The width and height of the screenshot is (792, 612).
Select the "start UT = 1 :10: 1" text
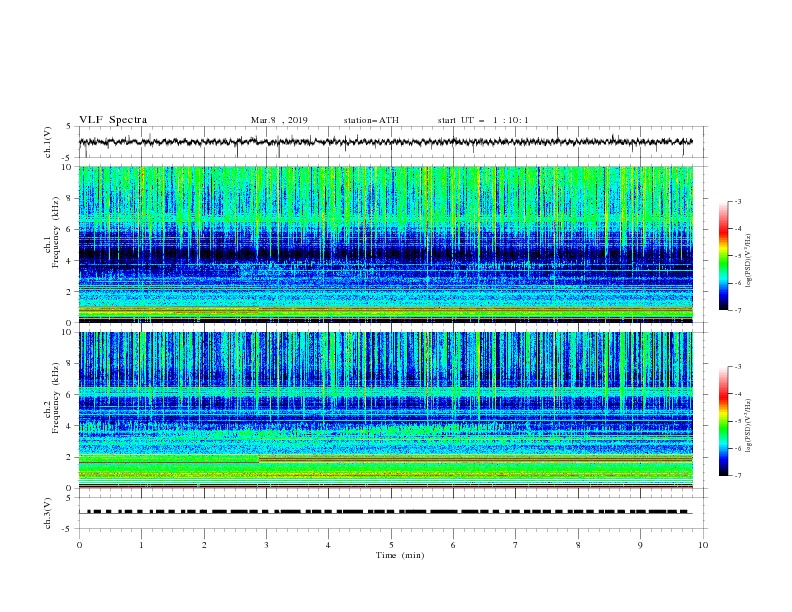[x=483, y=120]
